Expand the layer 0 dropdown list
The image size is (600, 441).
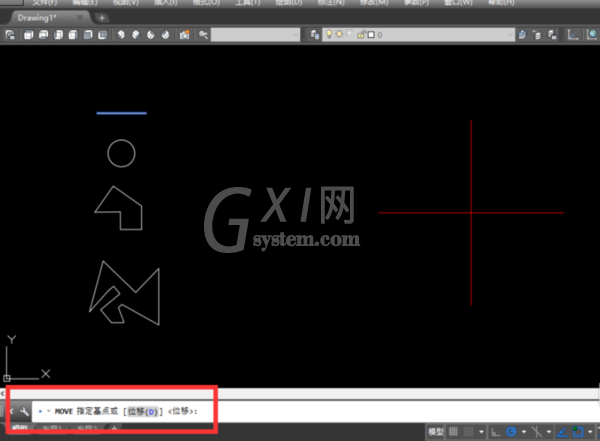[x=510, y=35]
